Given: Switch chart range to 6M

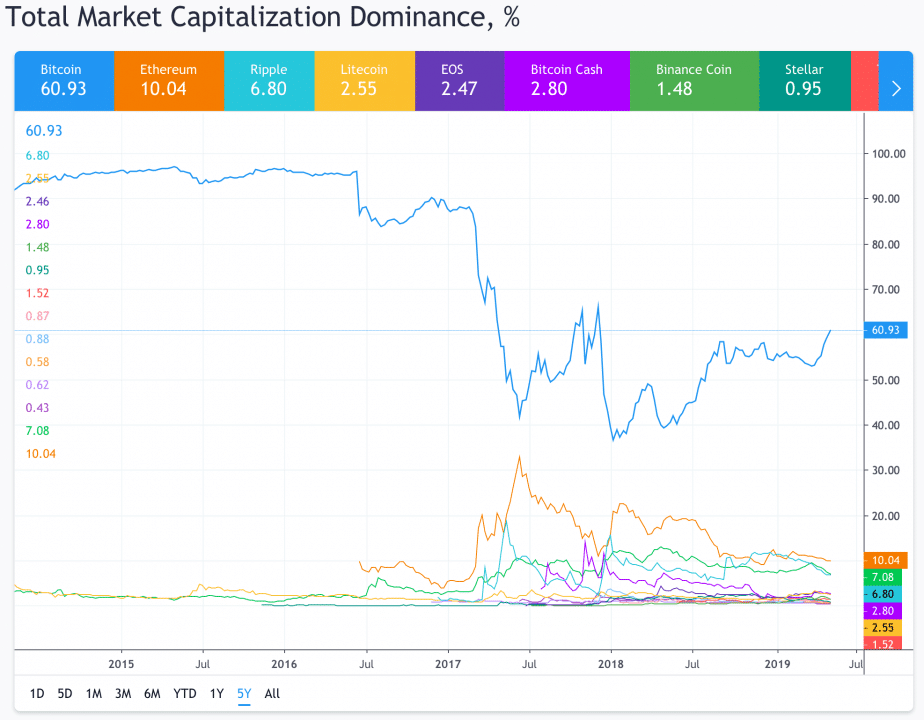Looking at the screenshot, I should click(x=152, y=693).
